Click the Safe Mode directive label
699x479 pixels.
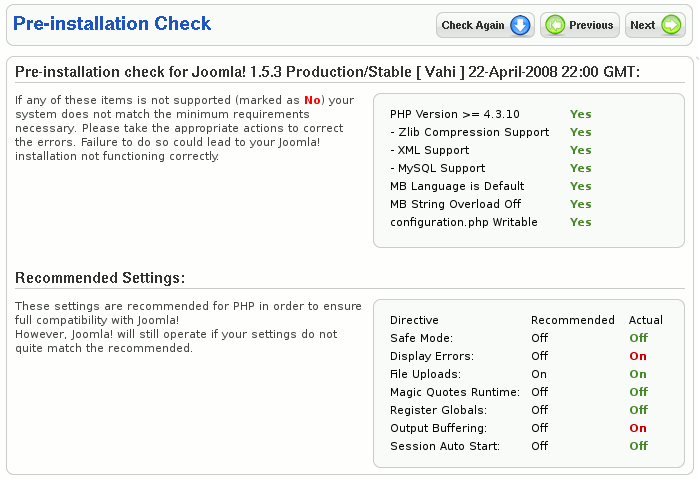click(x=421, y=338)
